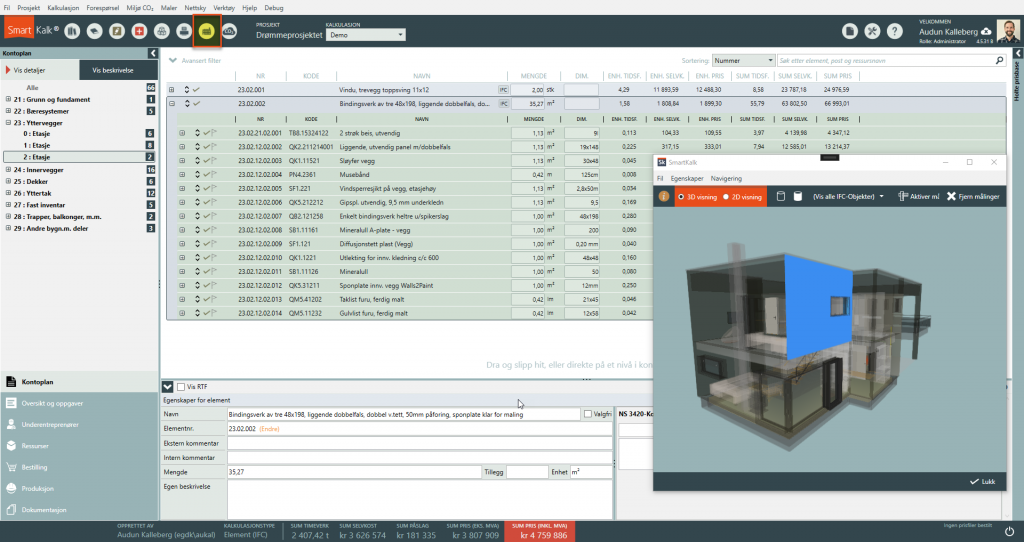Click the Lukk button in viewer
1024x542 pixels.
coord(981,481)
